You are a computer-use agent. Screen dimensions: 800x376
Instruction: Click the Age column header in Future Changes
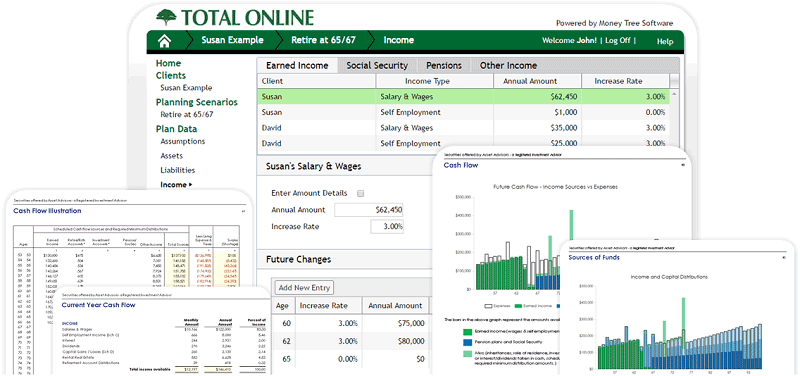tap(283, 306)
